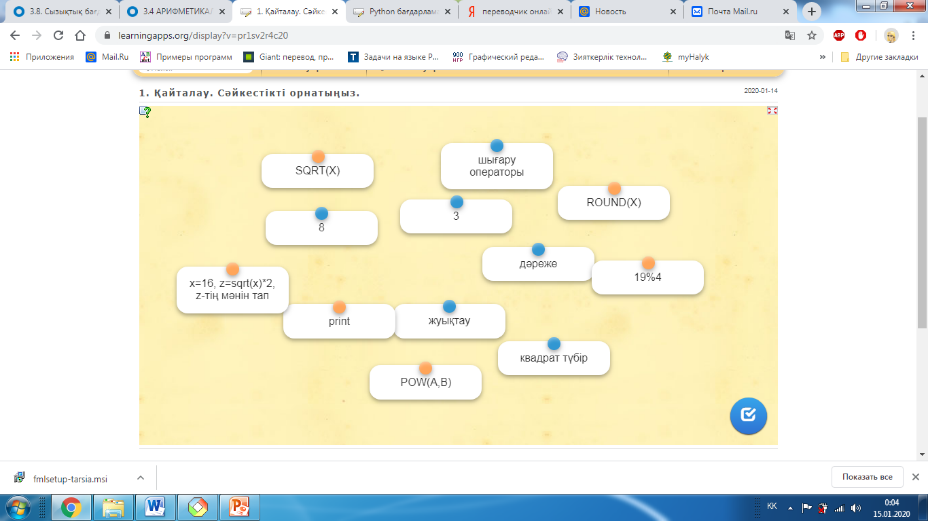Open the Chrome profile avatar
Image resolution: width=928 pixels, height=521 pixels.
pyautogui.click(x=891, y=36)
